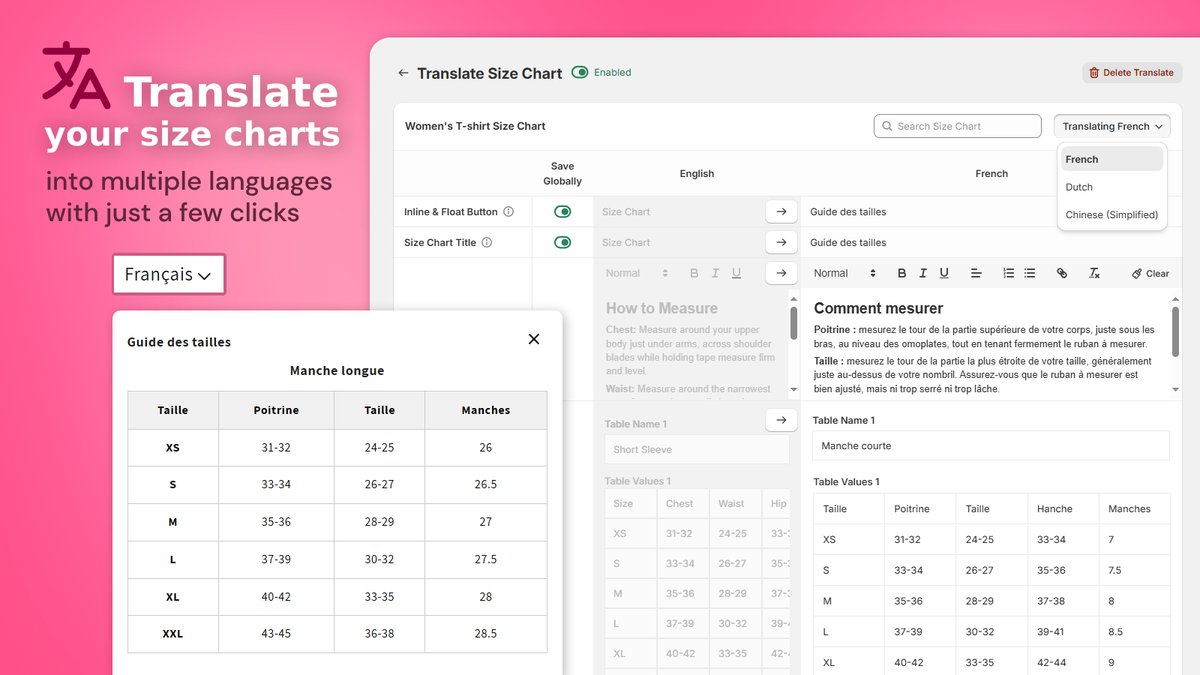Go back using the arrow beside Translate Size Chart

click(x=403, y=73)
